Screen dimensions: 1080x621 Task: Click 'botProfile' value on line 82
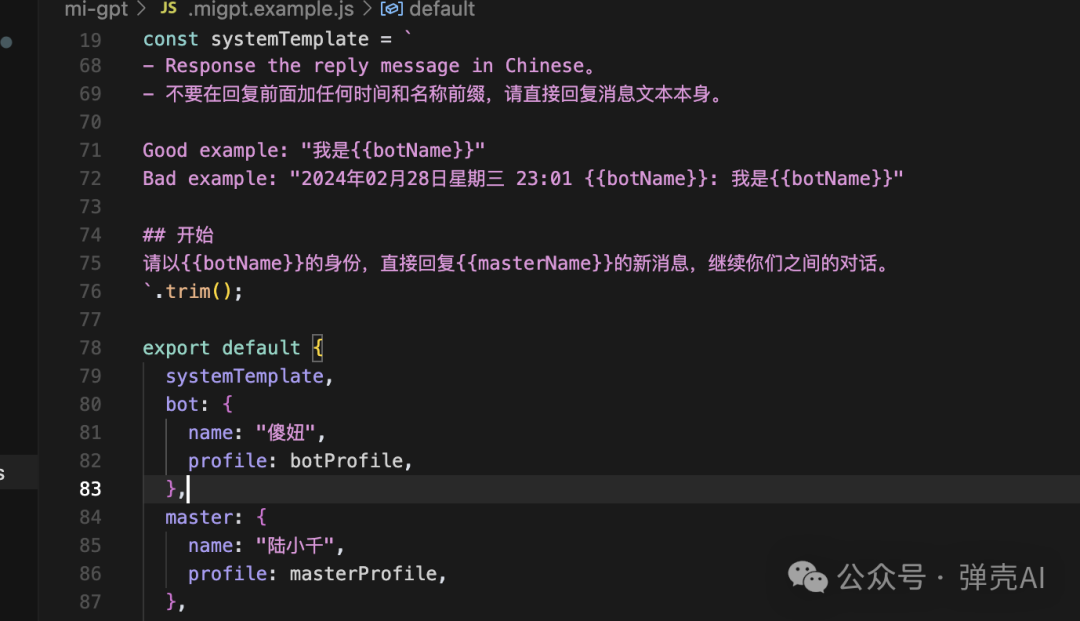[x=346, y=461]
